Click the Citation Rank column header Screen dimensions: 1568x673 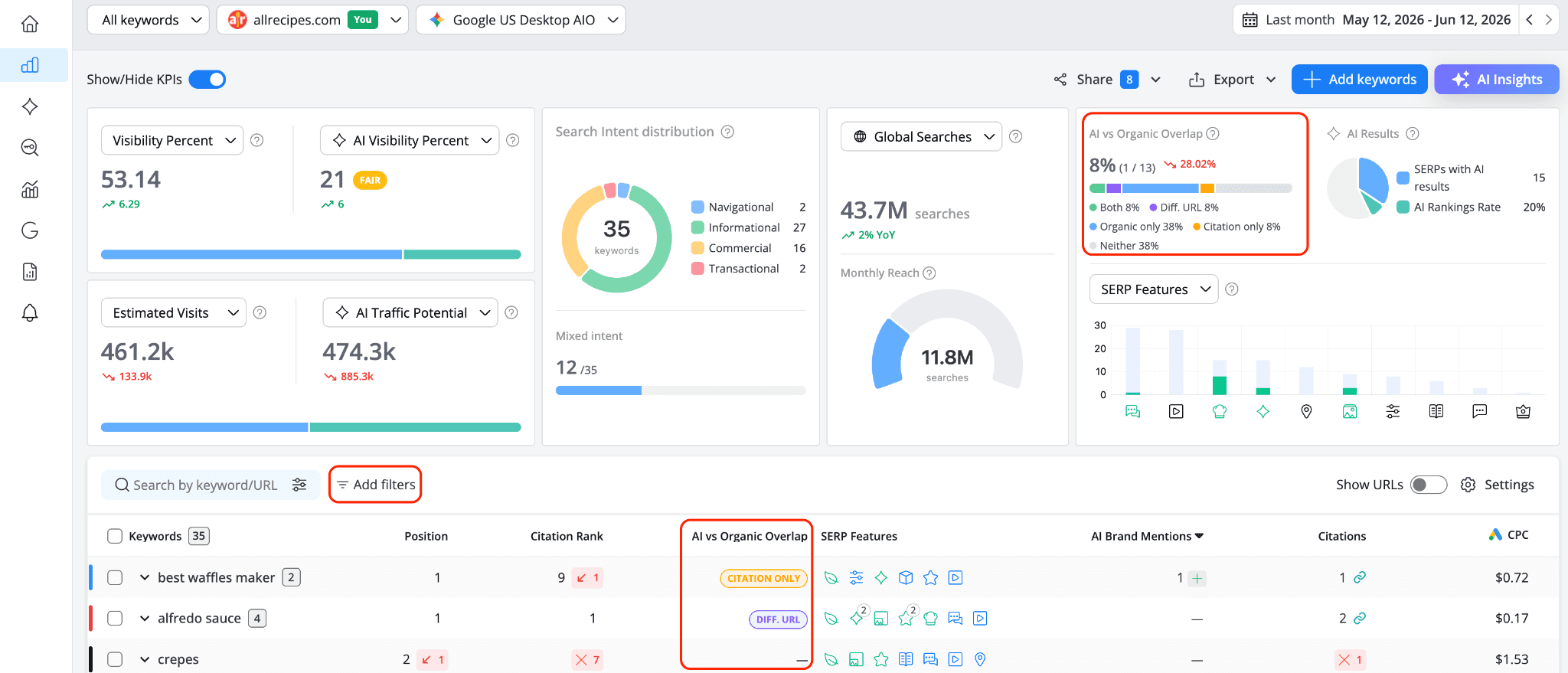pos(567,536)
